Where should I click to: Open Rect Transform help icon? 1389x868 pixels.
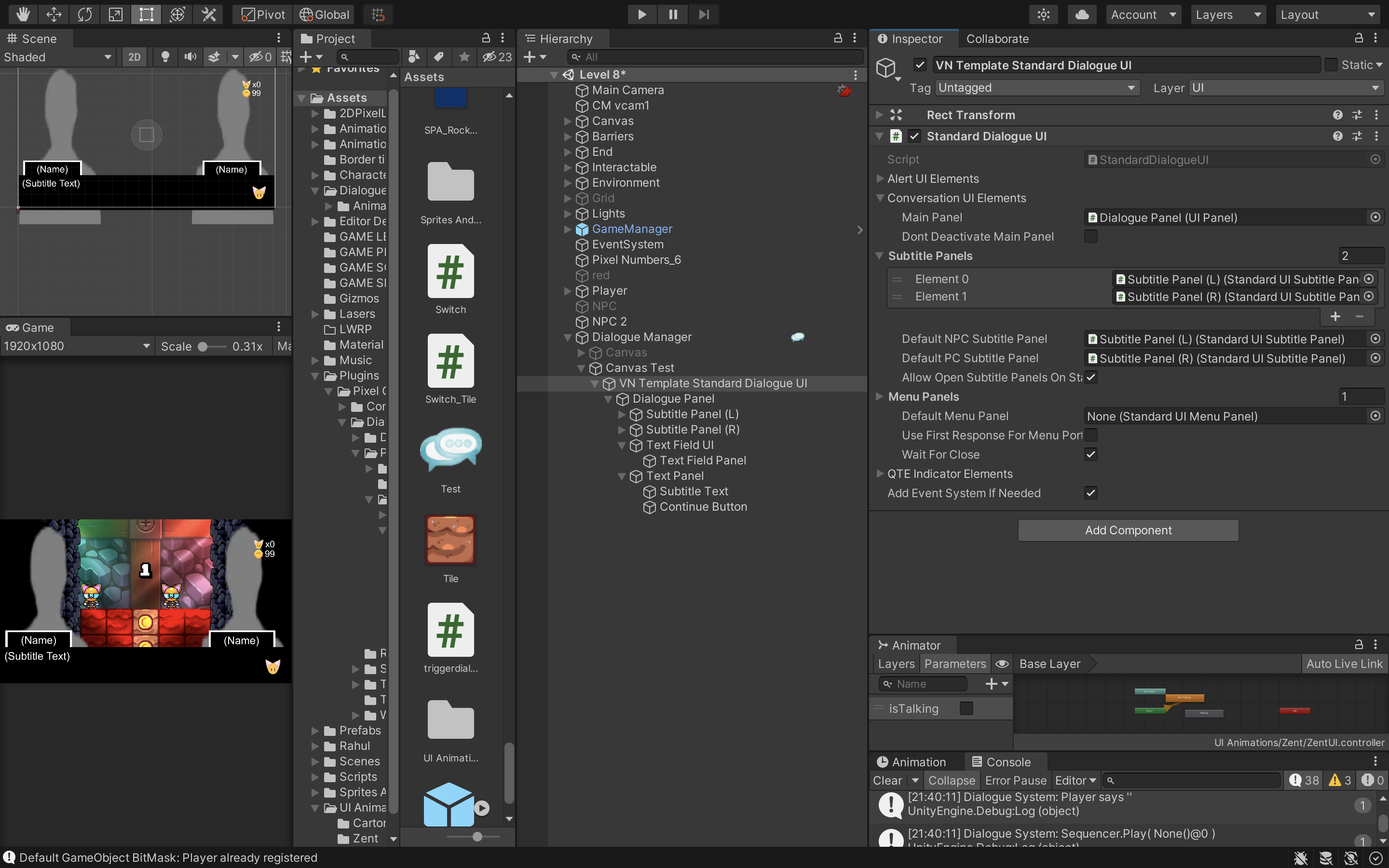tap(1337, 115)
